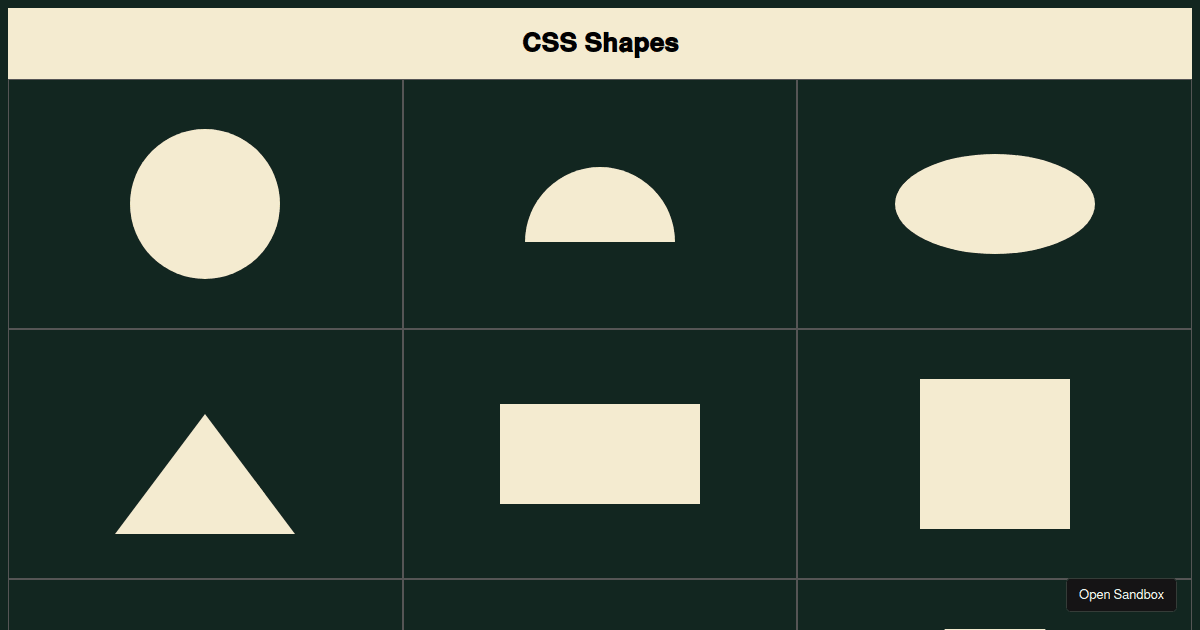Click the rectangle shape
The width and height of the screenshot is (1200, 630).
point(600,453)
